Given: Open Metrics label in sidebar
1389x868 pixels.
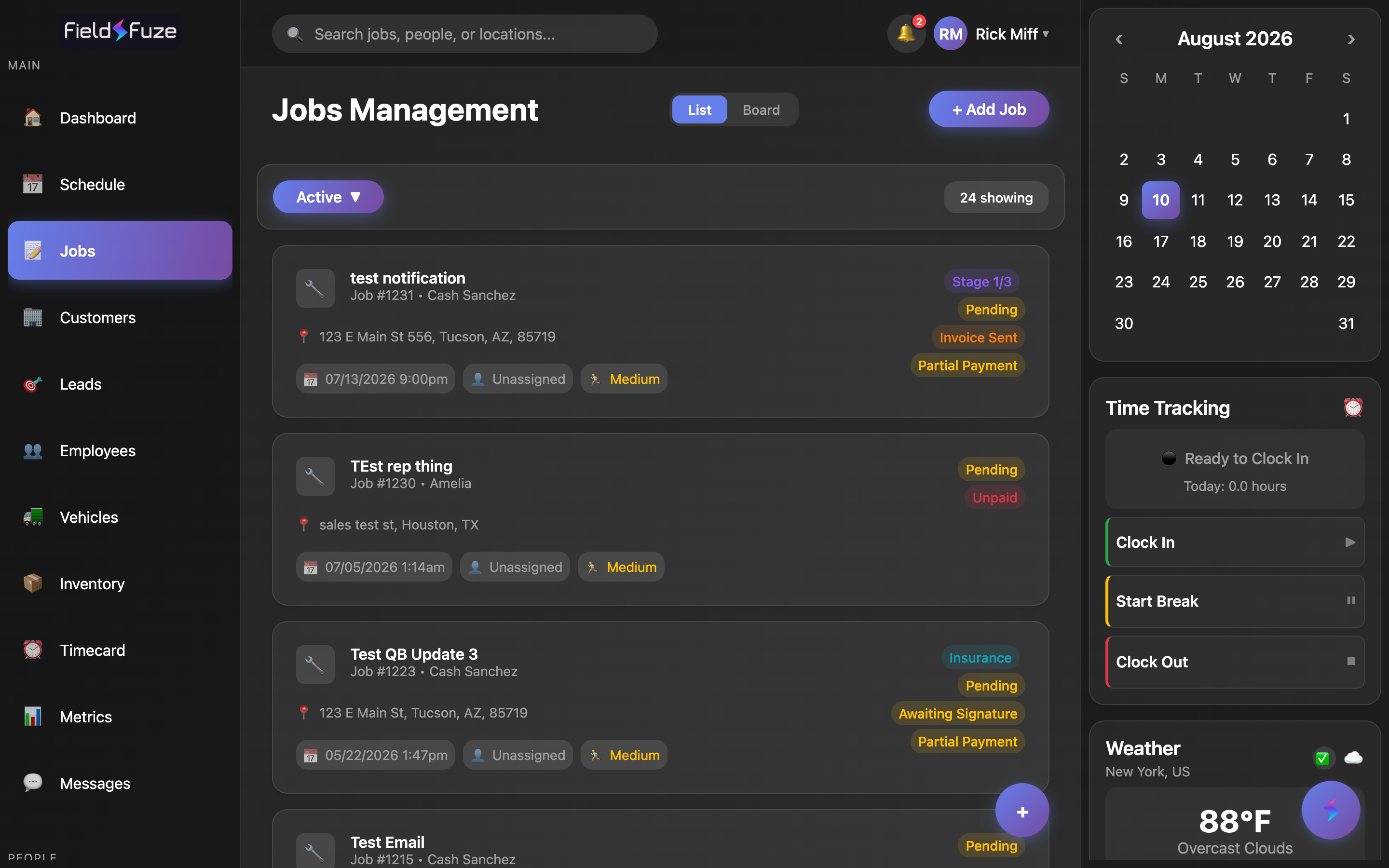Looking at the screenshot, I should (86, 717).
